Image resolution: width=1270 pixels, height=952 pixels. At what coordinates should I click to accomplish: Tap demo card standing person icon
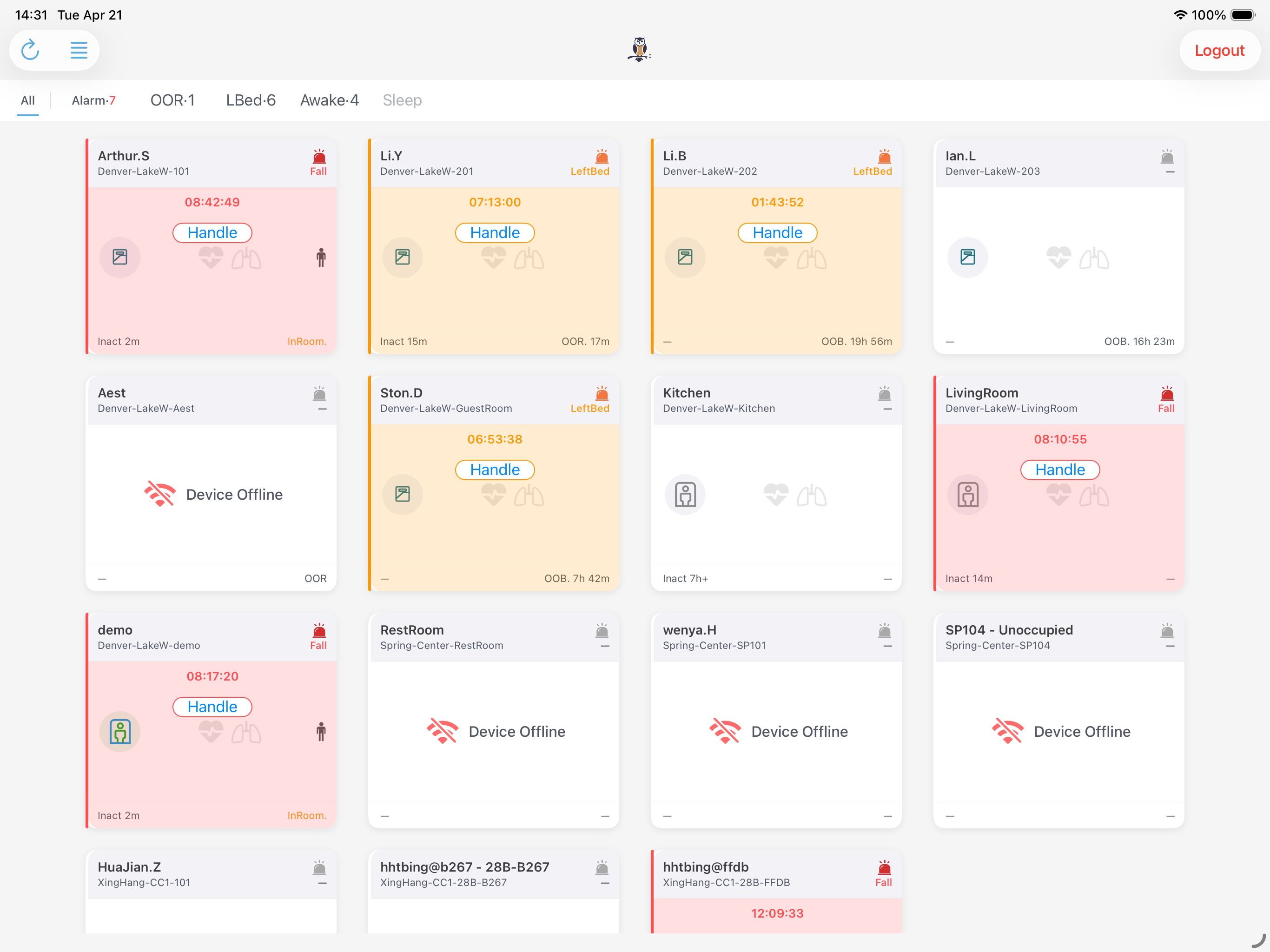[321, 732]
